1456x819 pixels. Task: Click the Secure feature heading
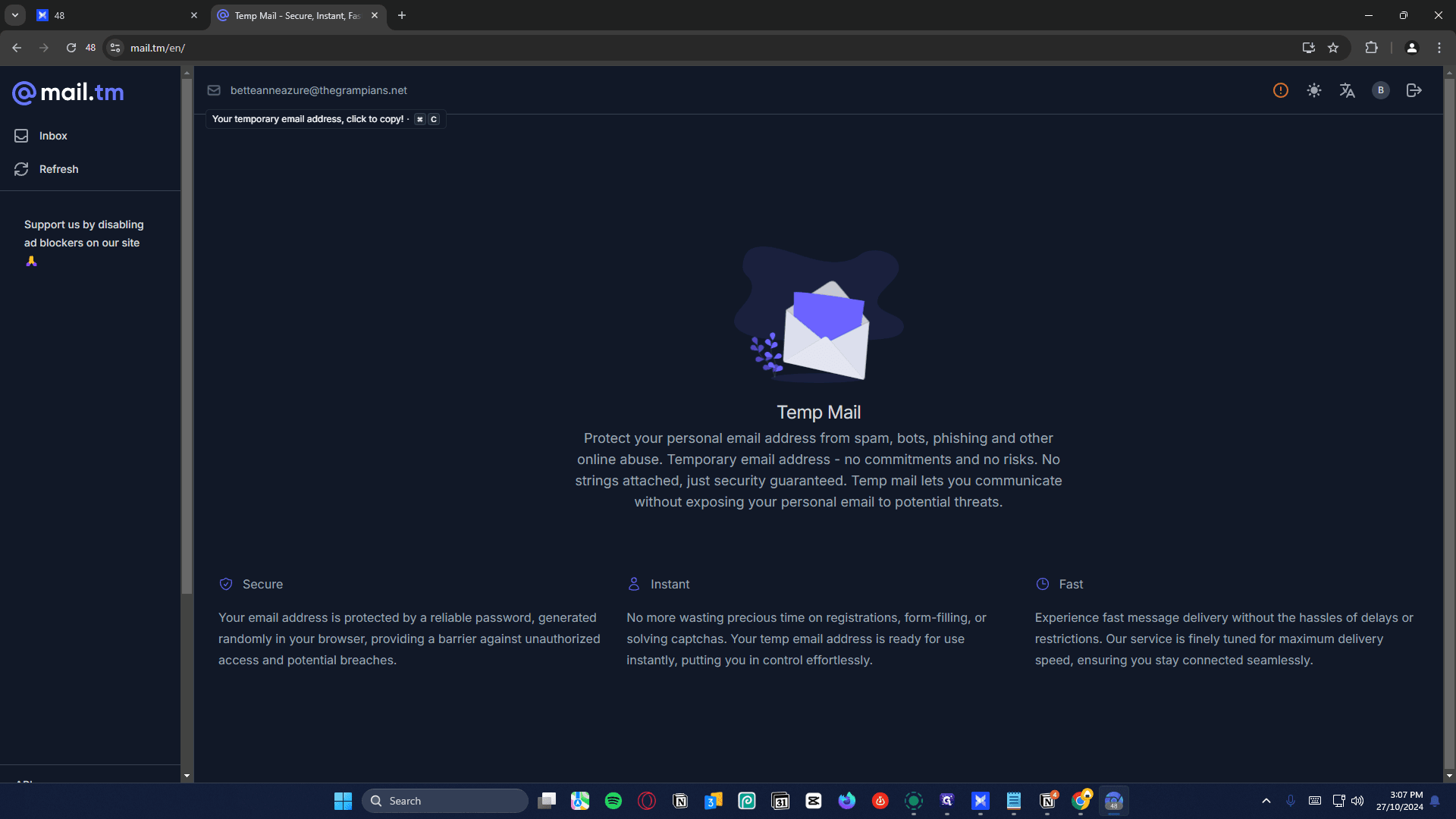[x=262, y=584]
